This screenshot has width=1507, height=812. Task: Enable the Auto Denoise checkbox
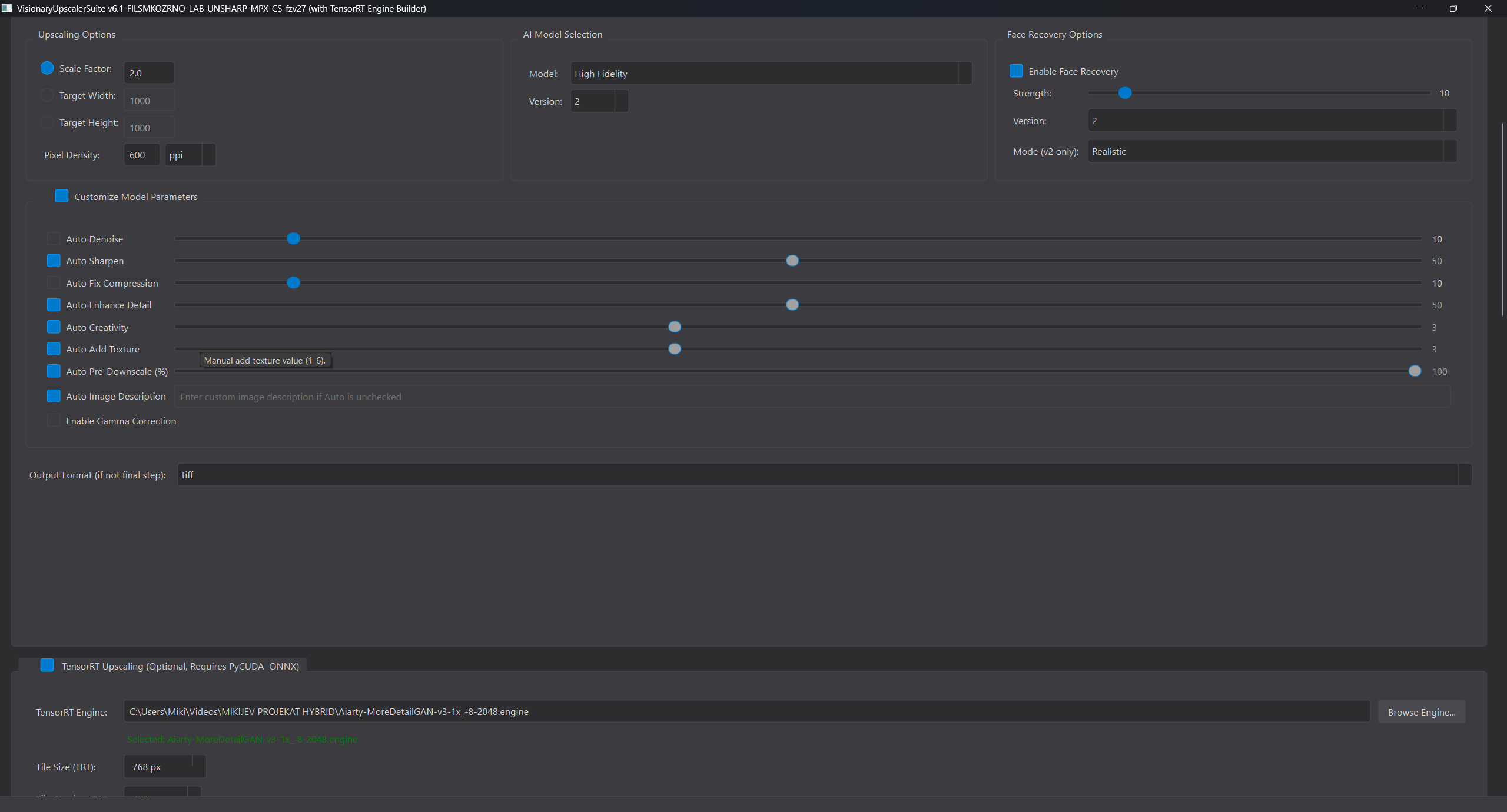(54, 238)
